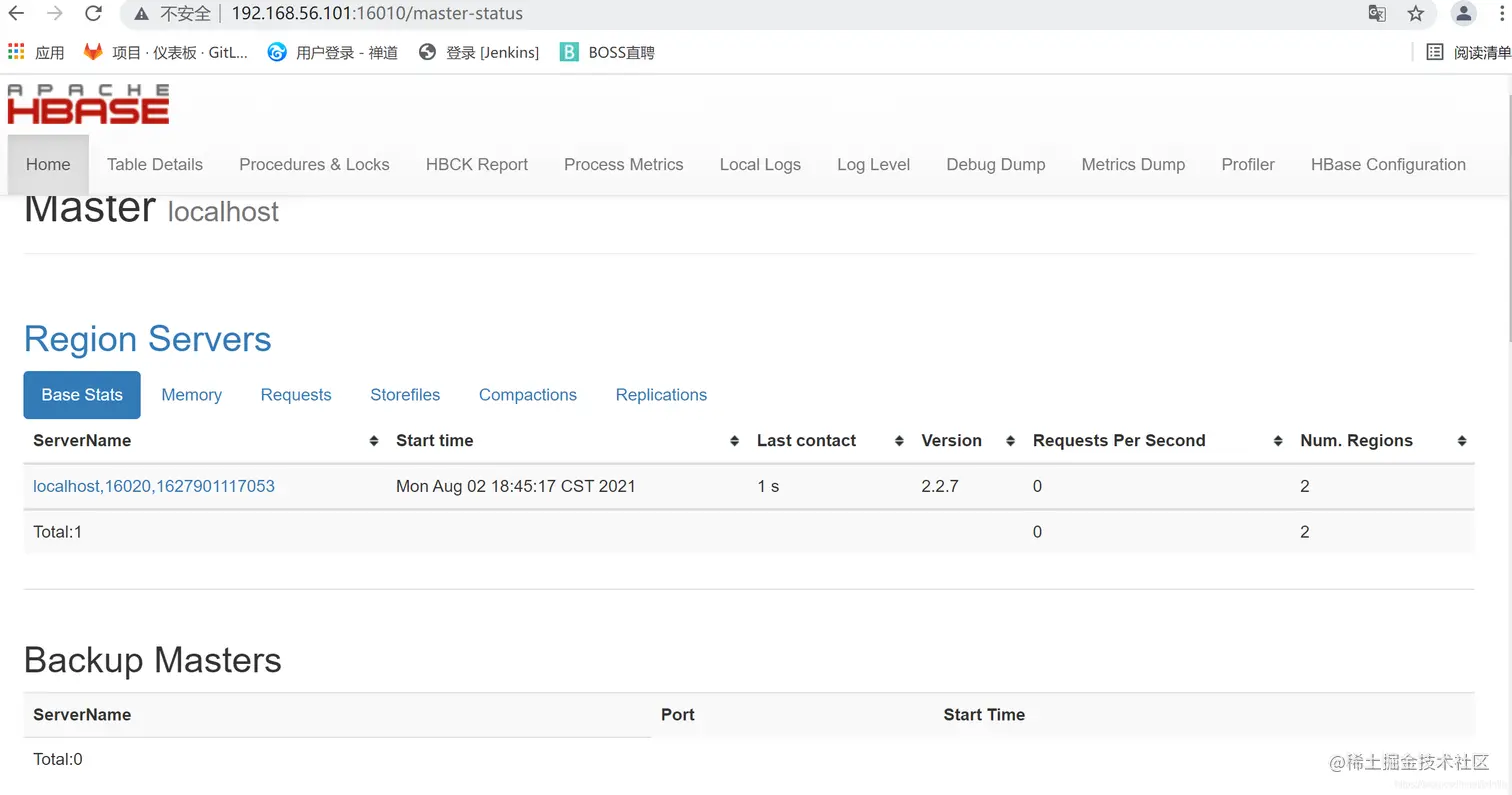The width and height of the screenshot is (1512, 795).
Task: Open Table Details page
Action: pos(155,165)
